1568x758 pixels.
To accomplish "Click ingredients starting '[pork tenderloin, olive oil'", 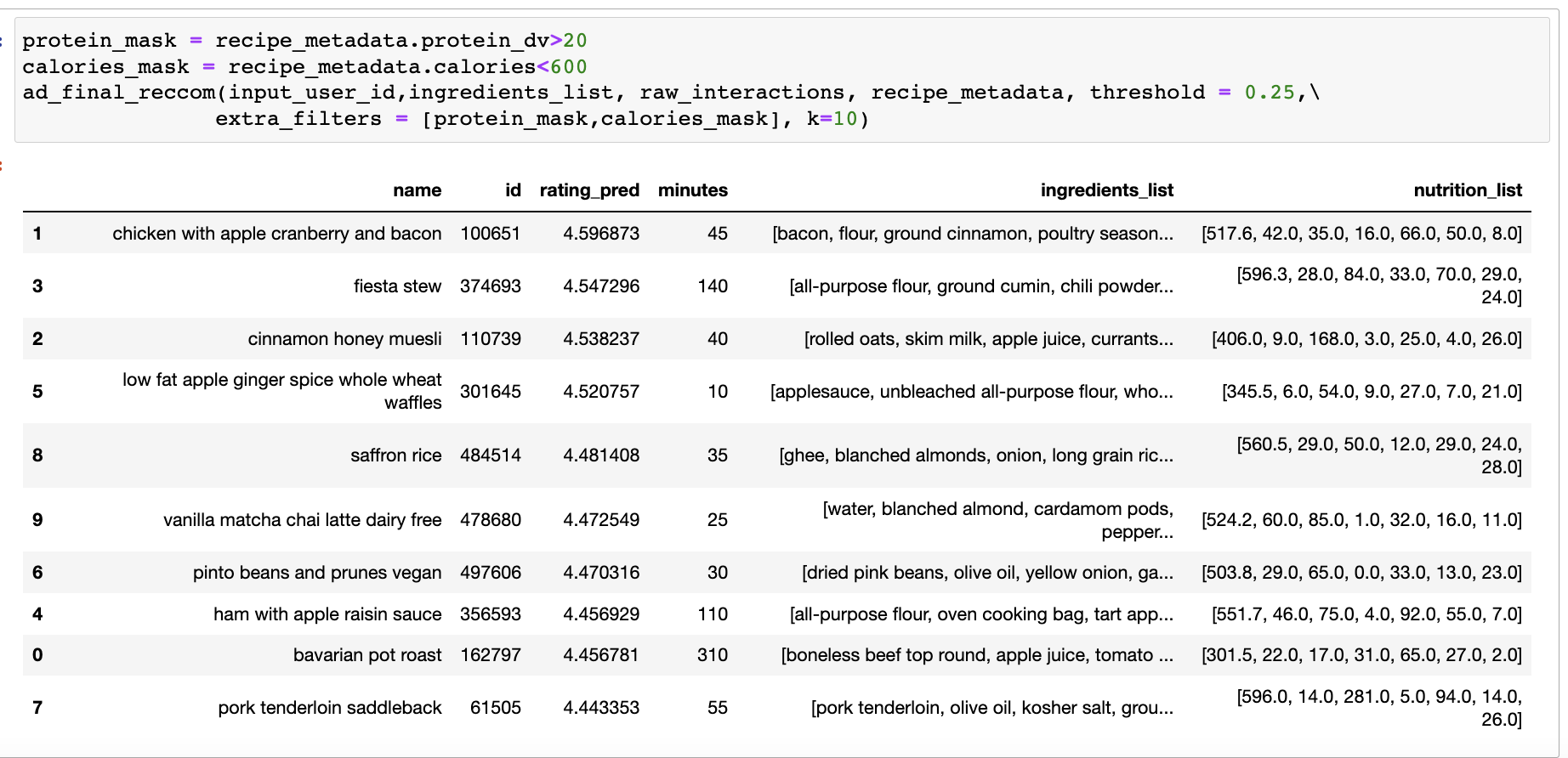I will 992,708.
